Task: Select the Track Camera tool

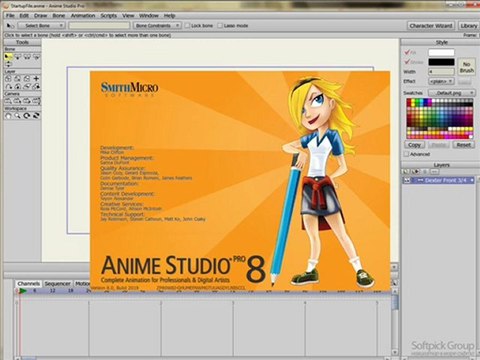Action: (8, 101)
